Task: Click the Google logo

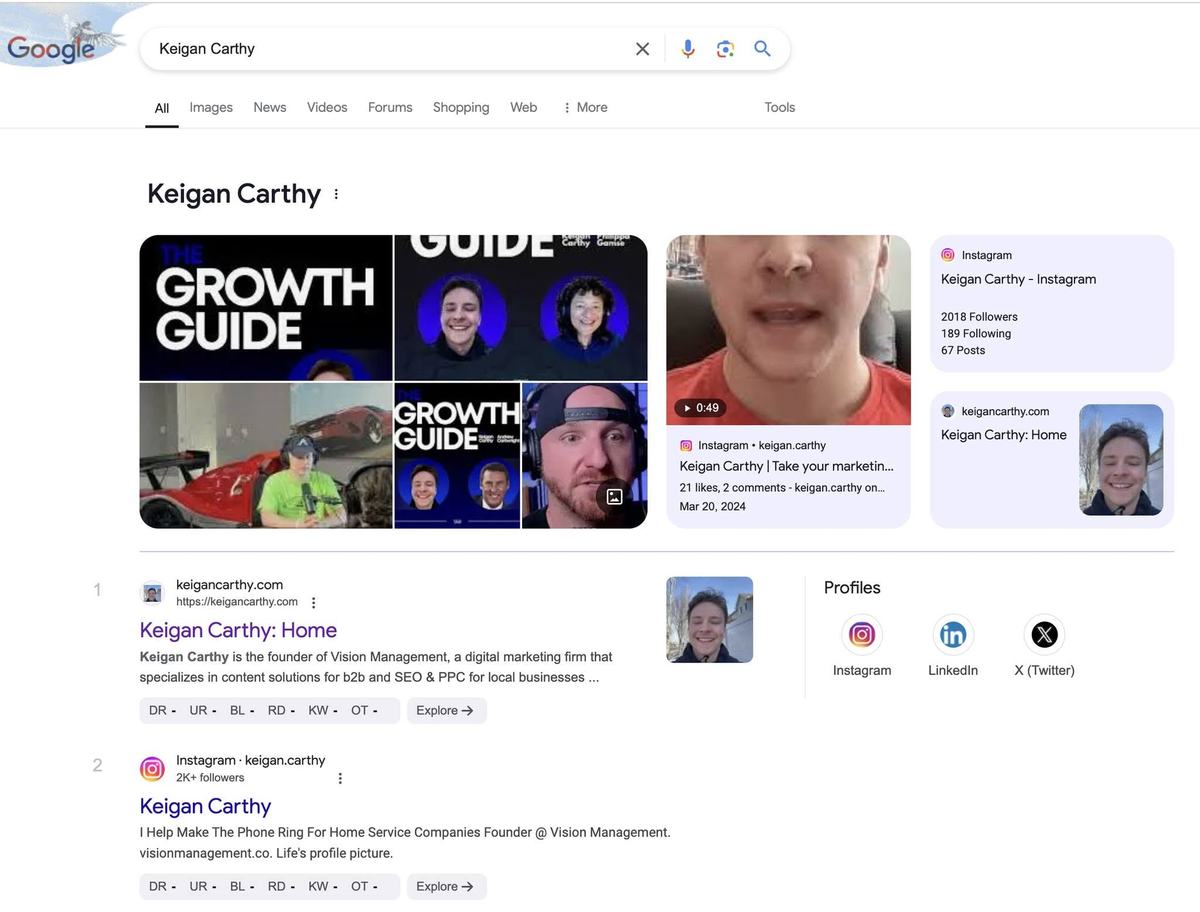Action: [x=50, y=48]
